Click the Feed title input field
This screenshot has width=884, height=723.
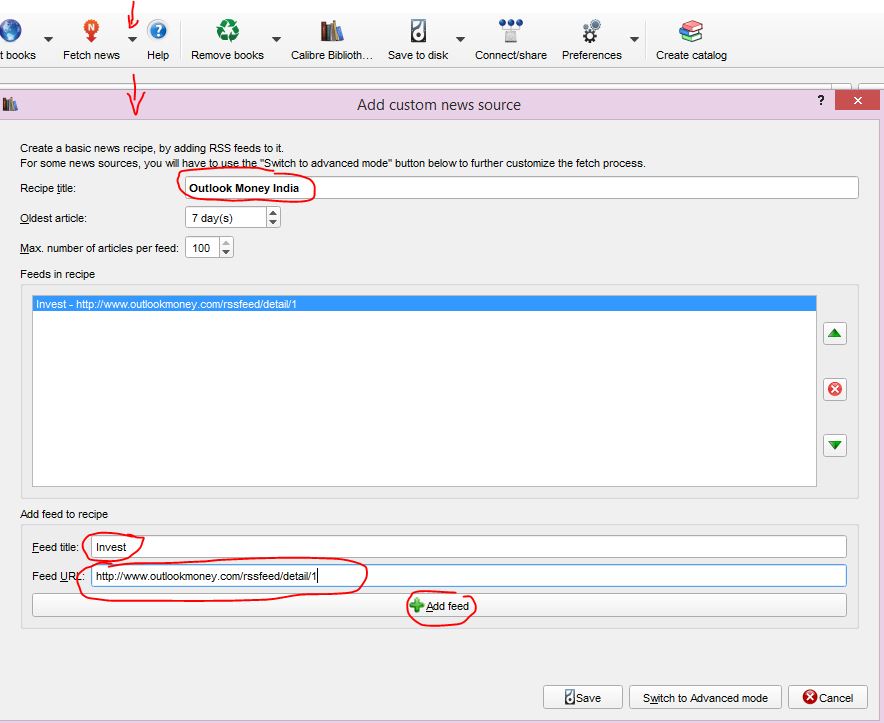point(468,546)
